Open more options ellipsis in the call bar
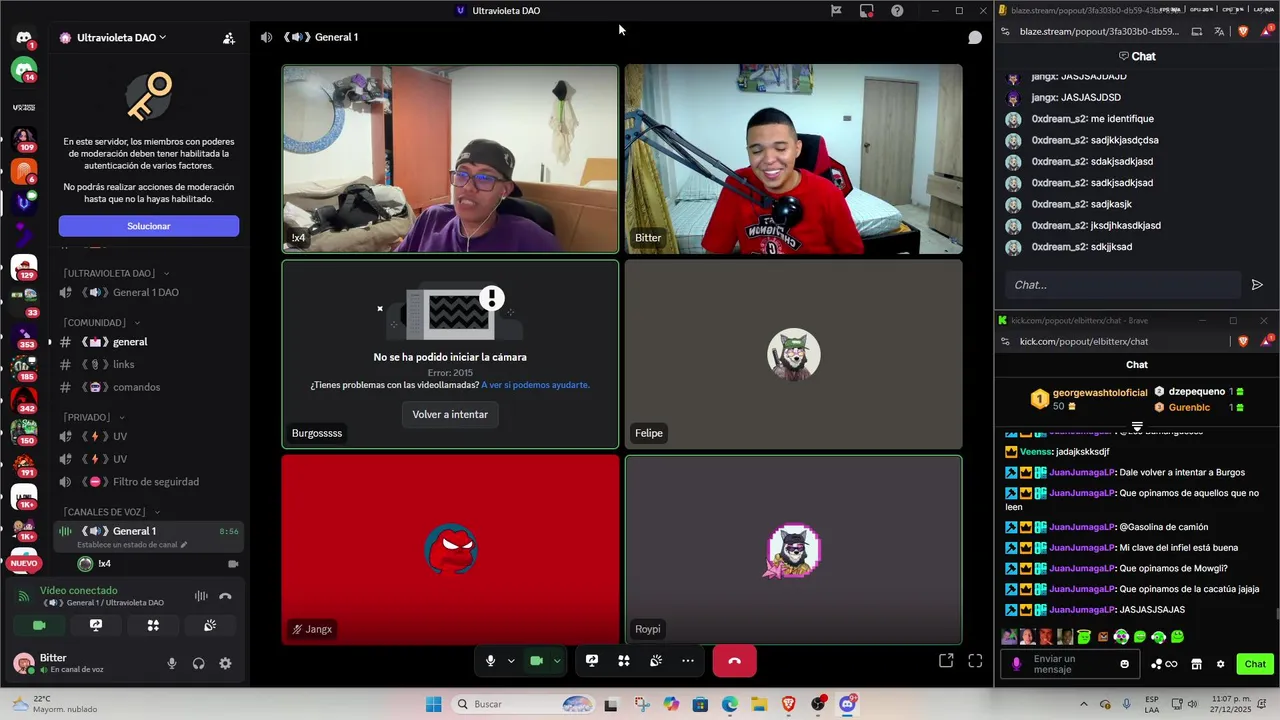The width and height of the screenshot is (1280, 720). tap(688, 660)
